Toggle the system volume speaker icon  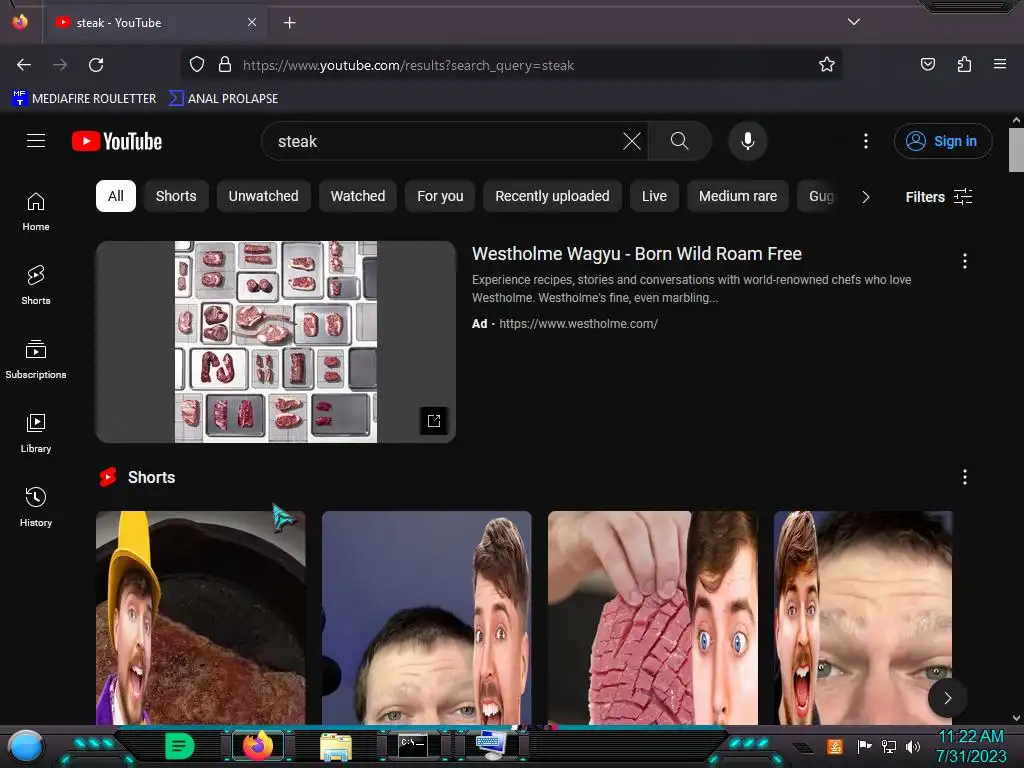click(x=912, y=746)
